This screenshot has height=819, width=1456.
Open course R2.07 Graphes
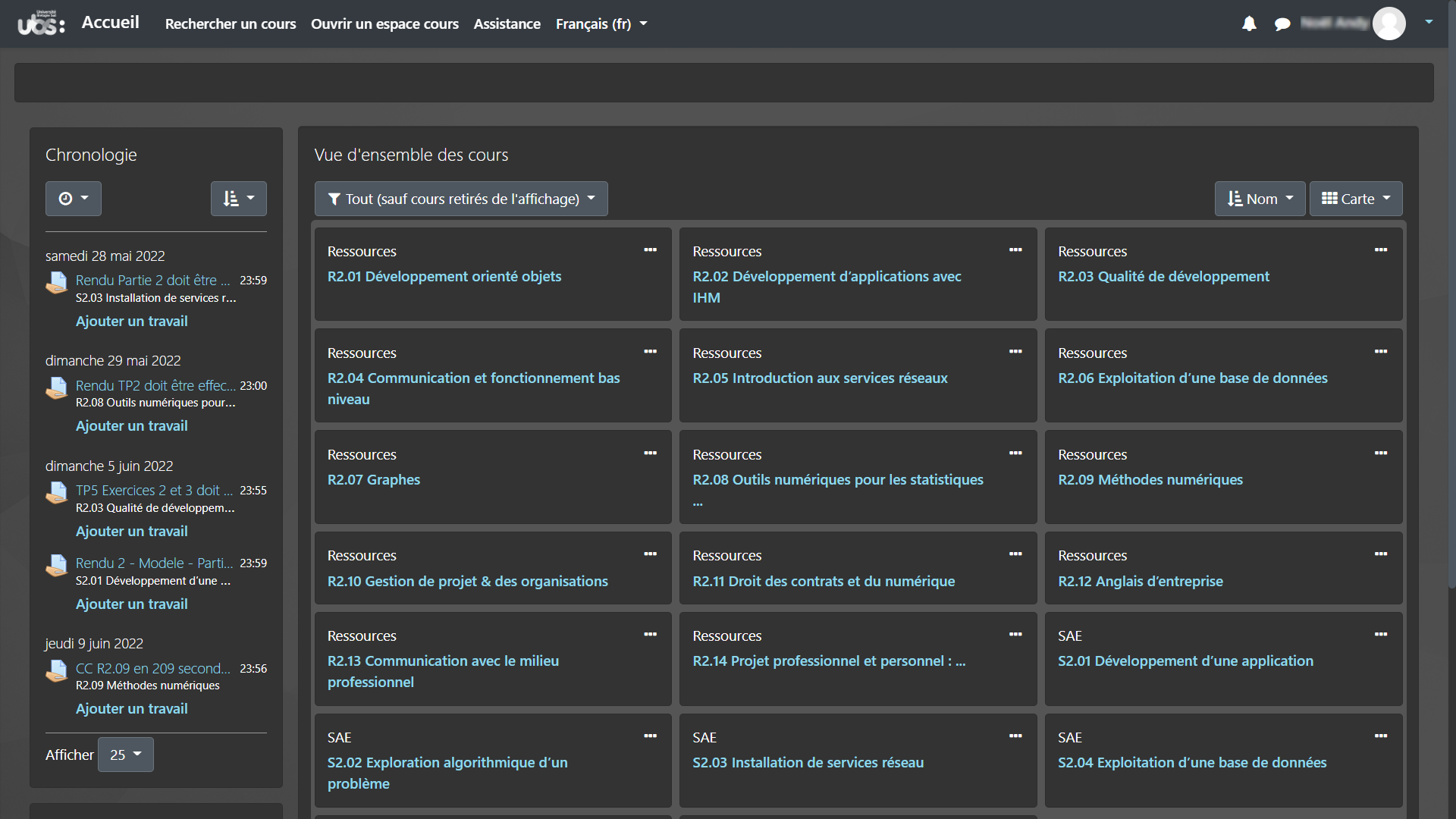tap(373, 480)
